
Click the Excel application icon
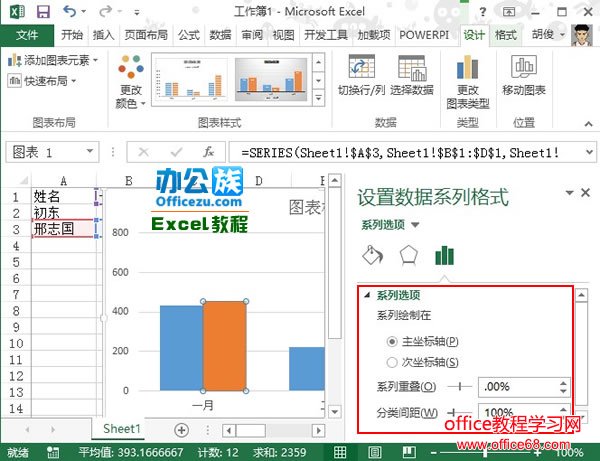coord(16,11)
